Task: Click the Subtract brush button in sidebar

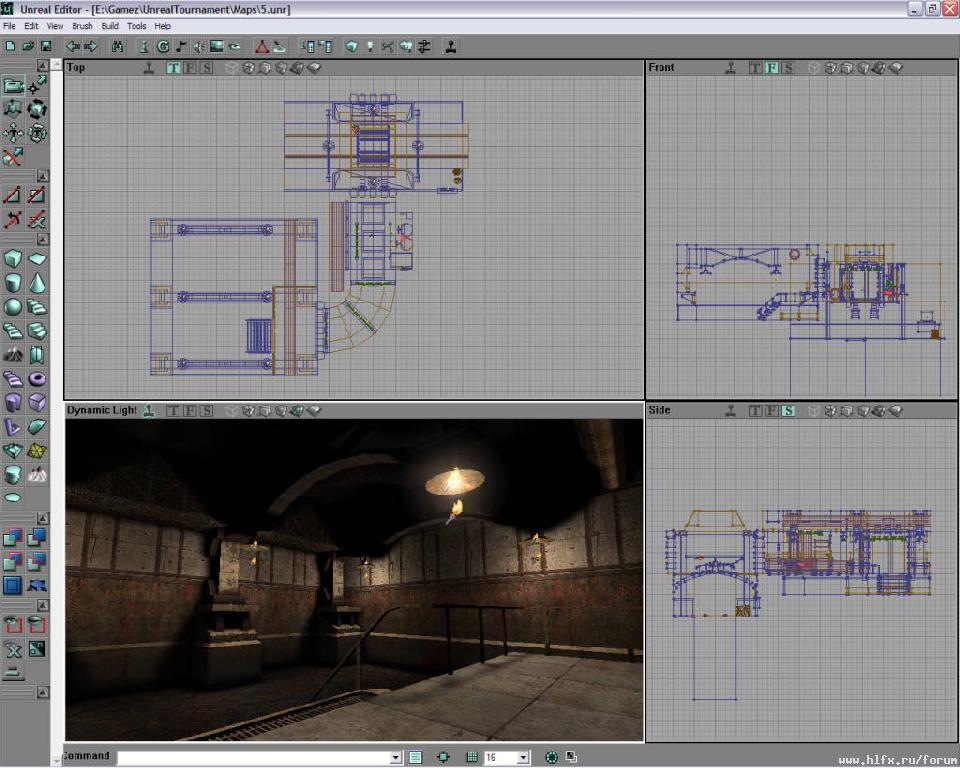Action: 37,539
